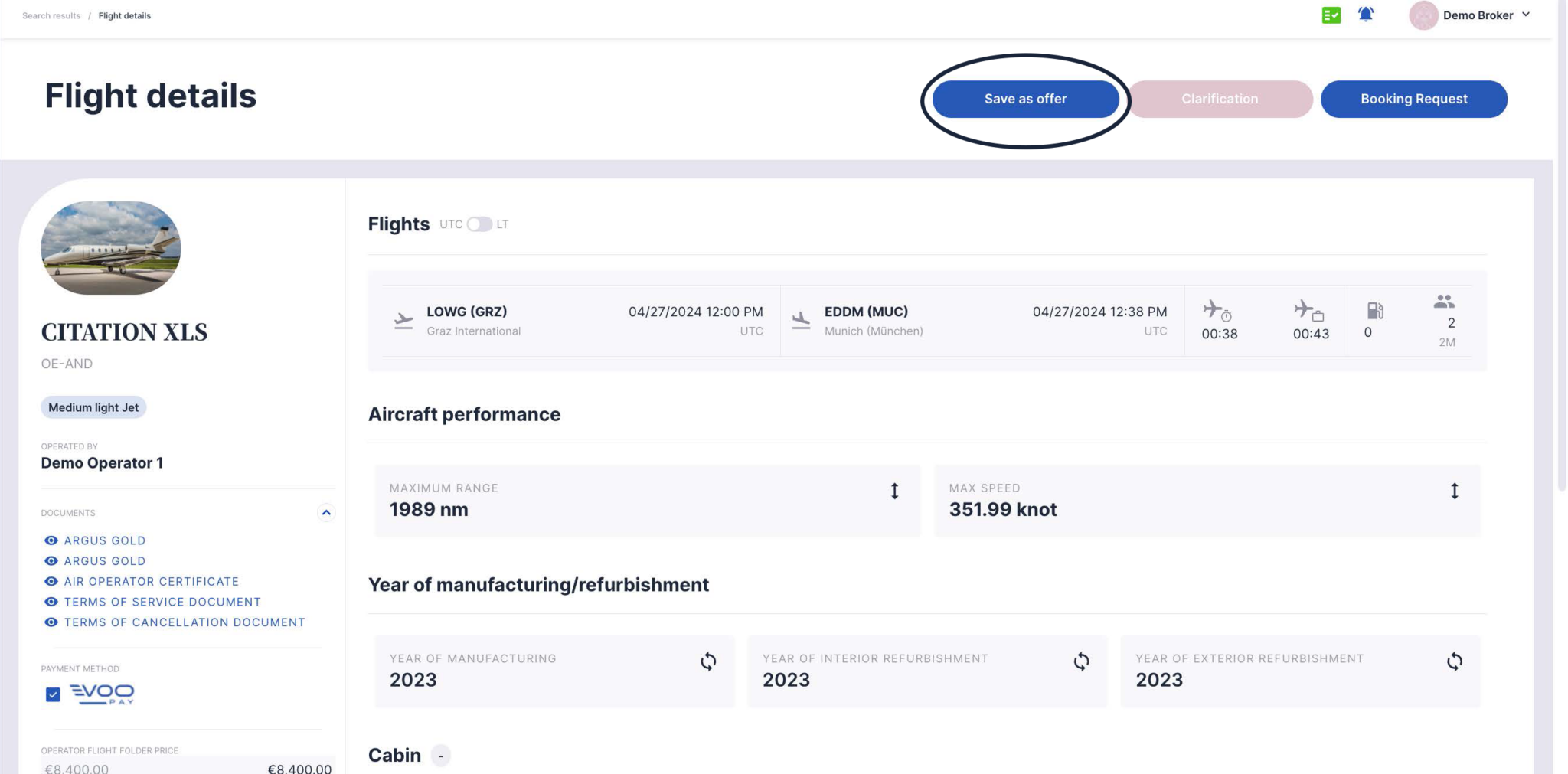This screenshot has height=774, width=1568.
Task: Uncheck the EVOO Pay payment checkbox
Action: coord(53,694)
